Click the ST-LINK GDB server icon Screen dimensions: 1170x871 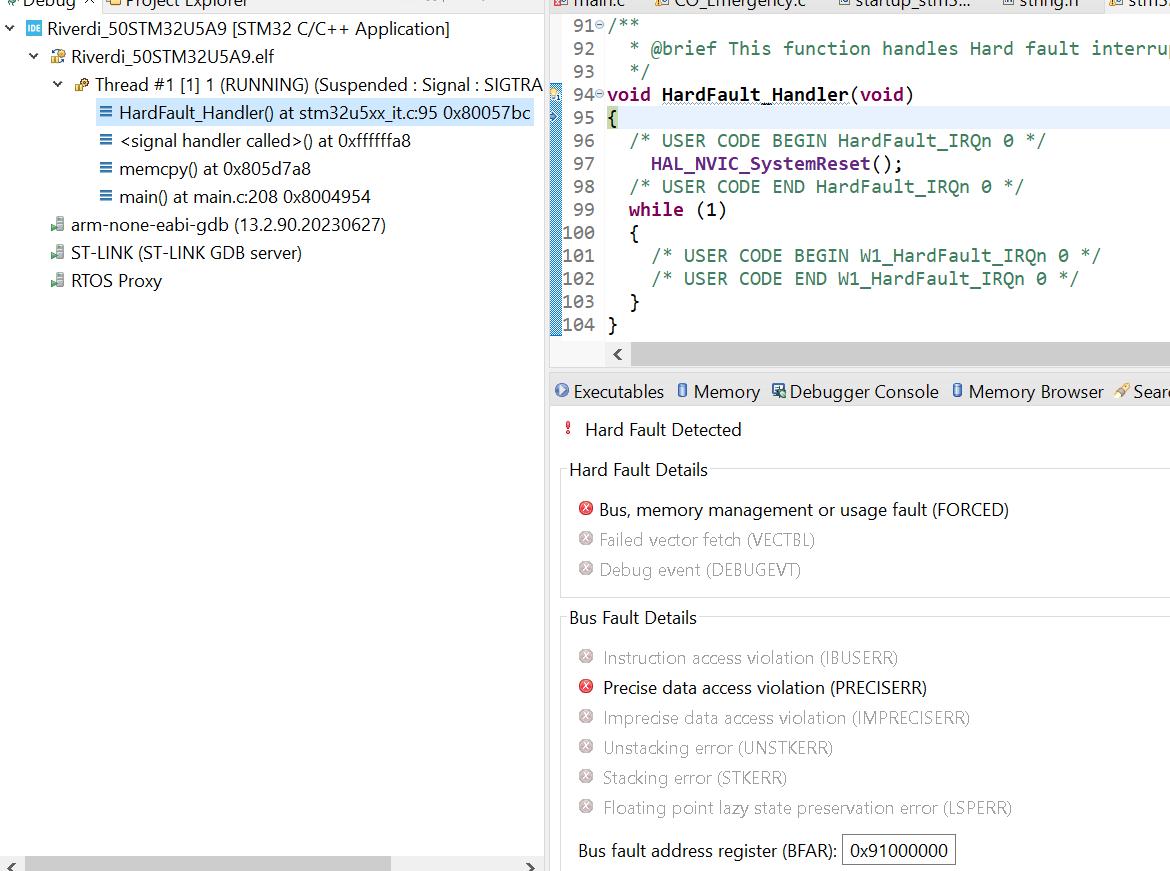click(57, 252)
